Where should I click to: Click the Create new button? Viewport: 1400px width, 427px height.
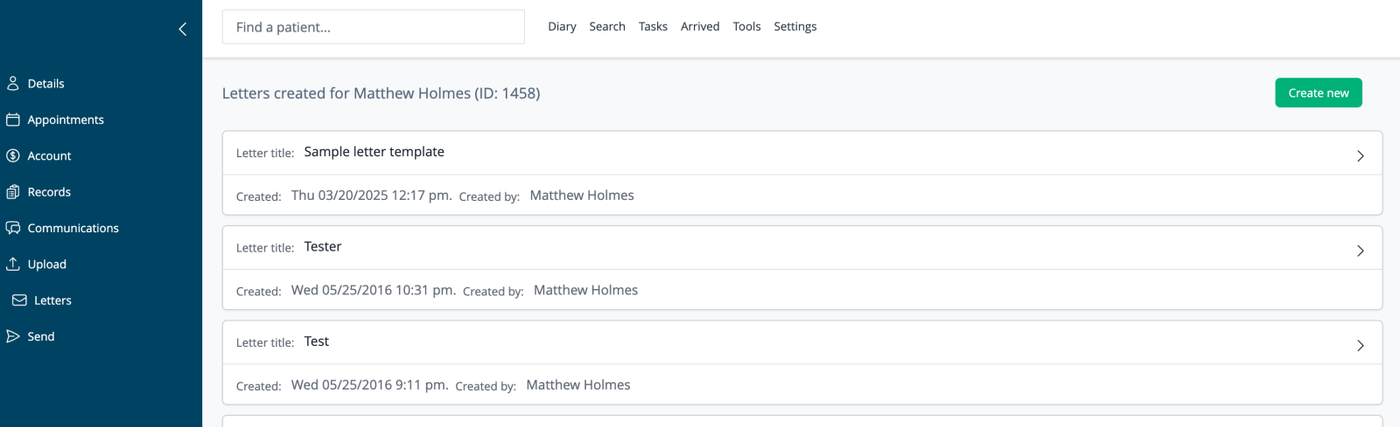(x=1318, y=93)
